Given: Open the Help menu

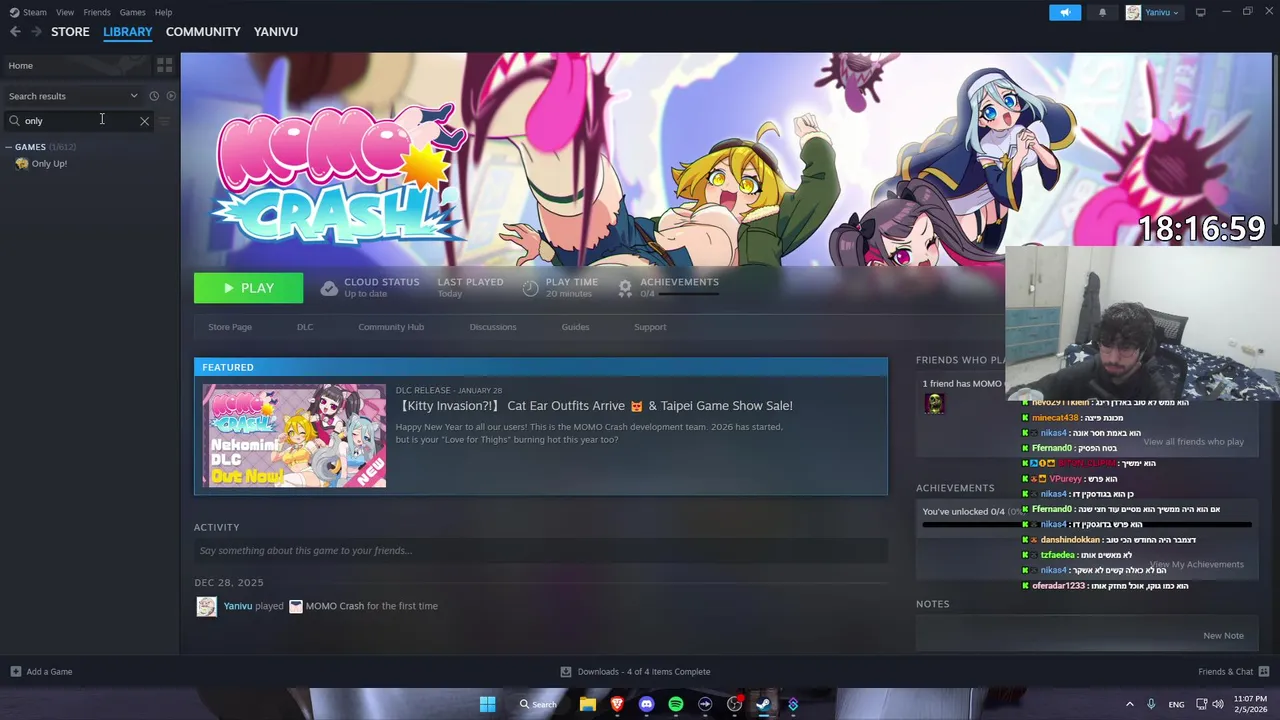Looking at the screenshot, I should (163, 12).
